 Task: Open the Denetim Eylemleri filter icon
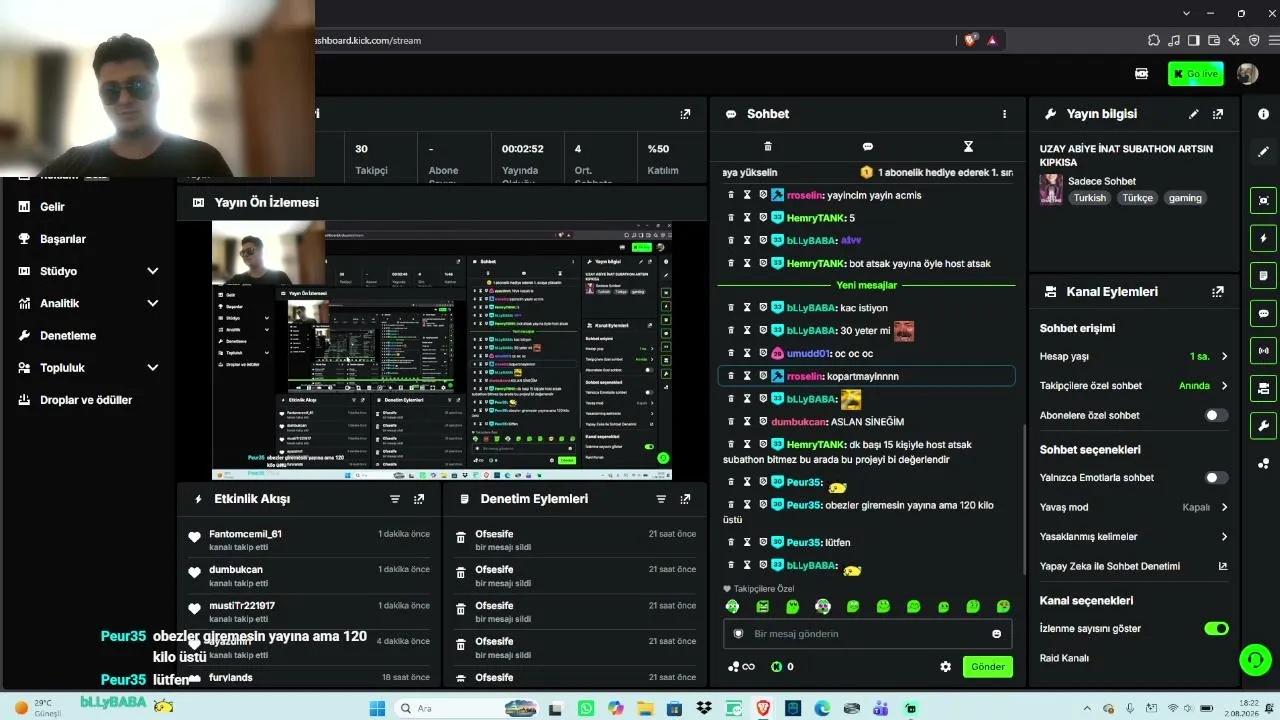pos(661,499)
